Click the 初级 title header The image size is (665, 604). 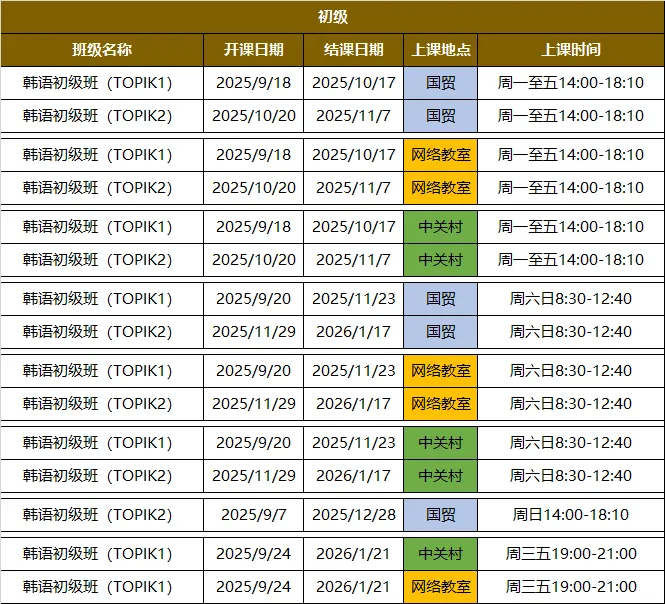coord(332,17)
